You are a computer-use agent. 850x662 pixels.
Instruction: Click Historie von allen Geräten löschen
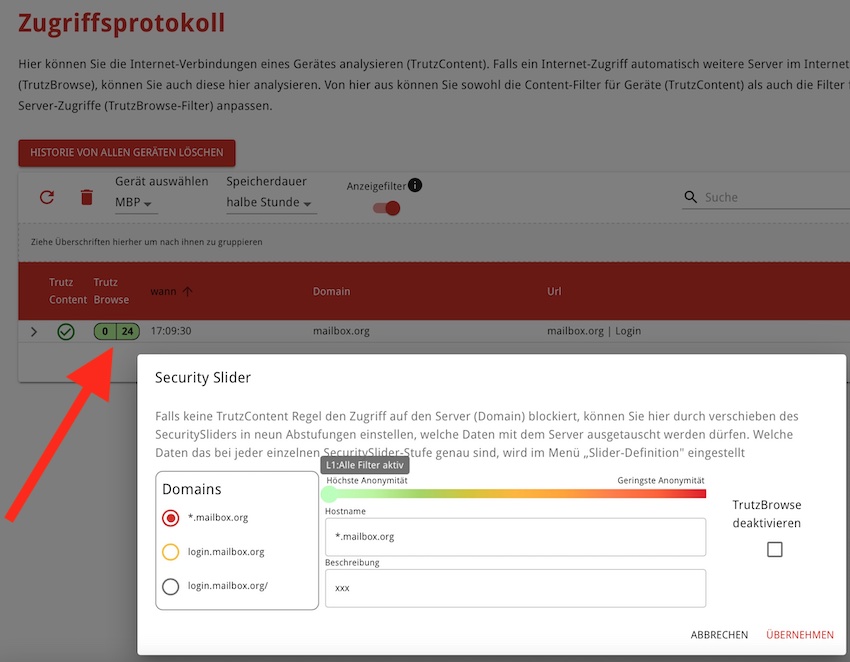coord(127,153)
